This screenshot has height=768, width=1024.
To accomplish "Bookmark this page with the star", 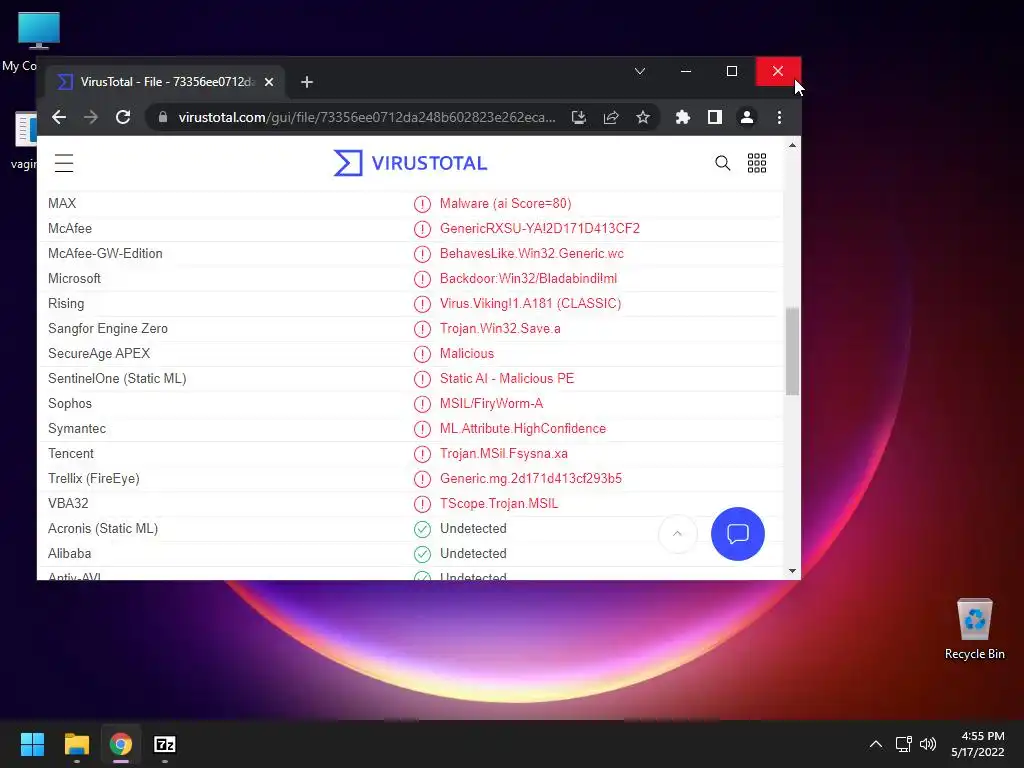I will [x=643, y=117].
